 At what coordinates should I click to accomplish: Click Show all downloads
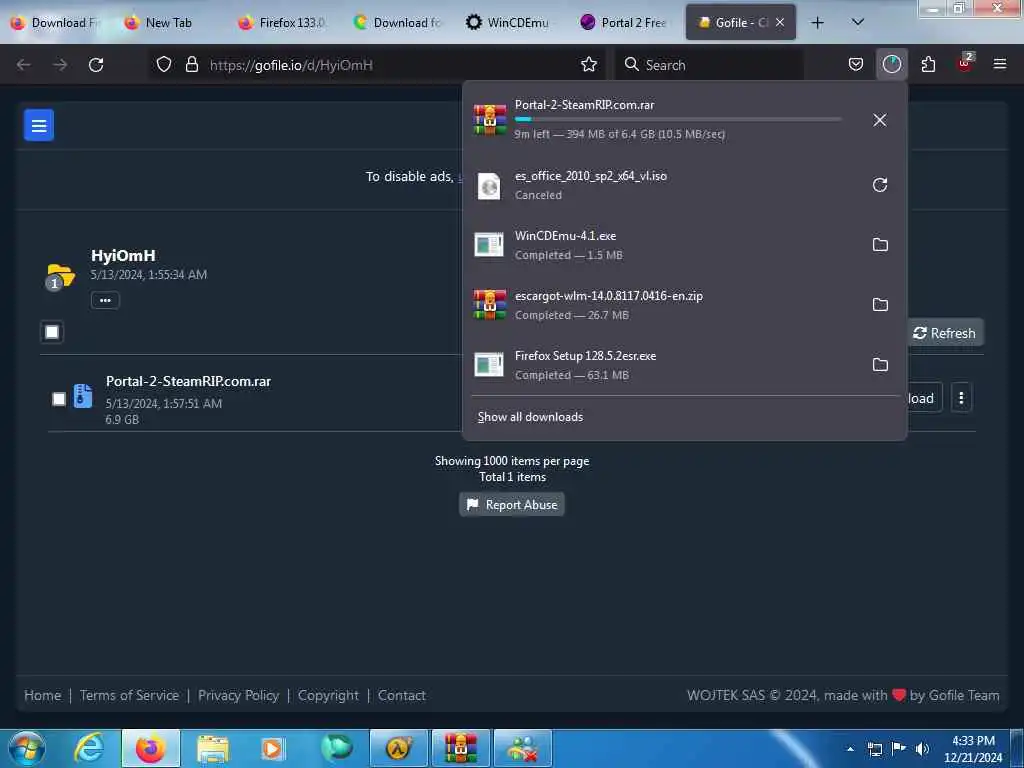530,417
